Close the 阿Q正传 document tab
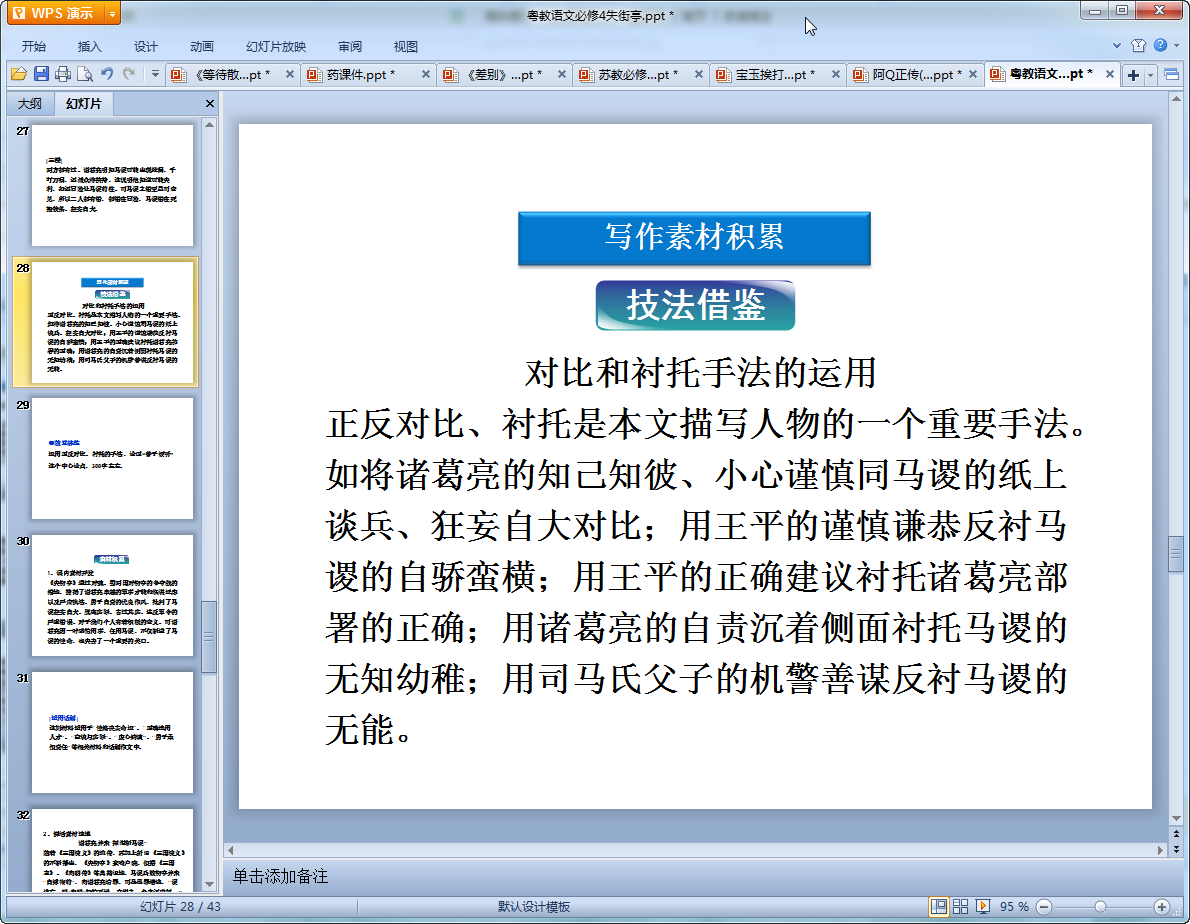The width and height of the screenshot is (1190, 924). pos(972,74)
